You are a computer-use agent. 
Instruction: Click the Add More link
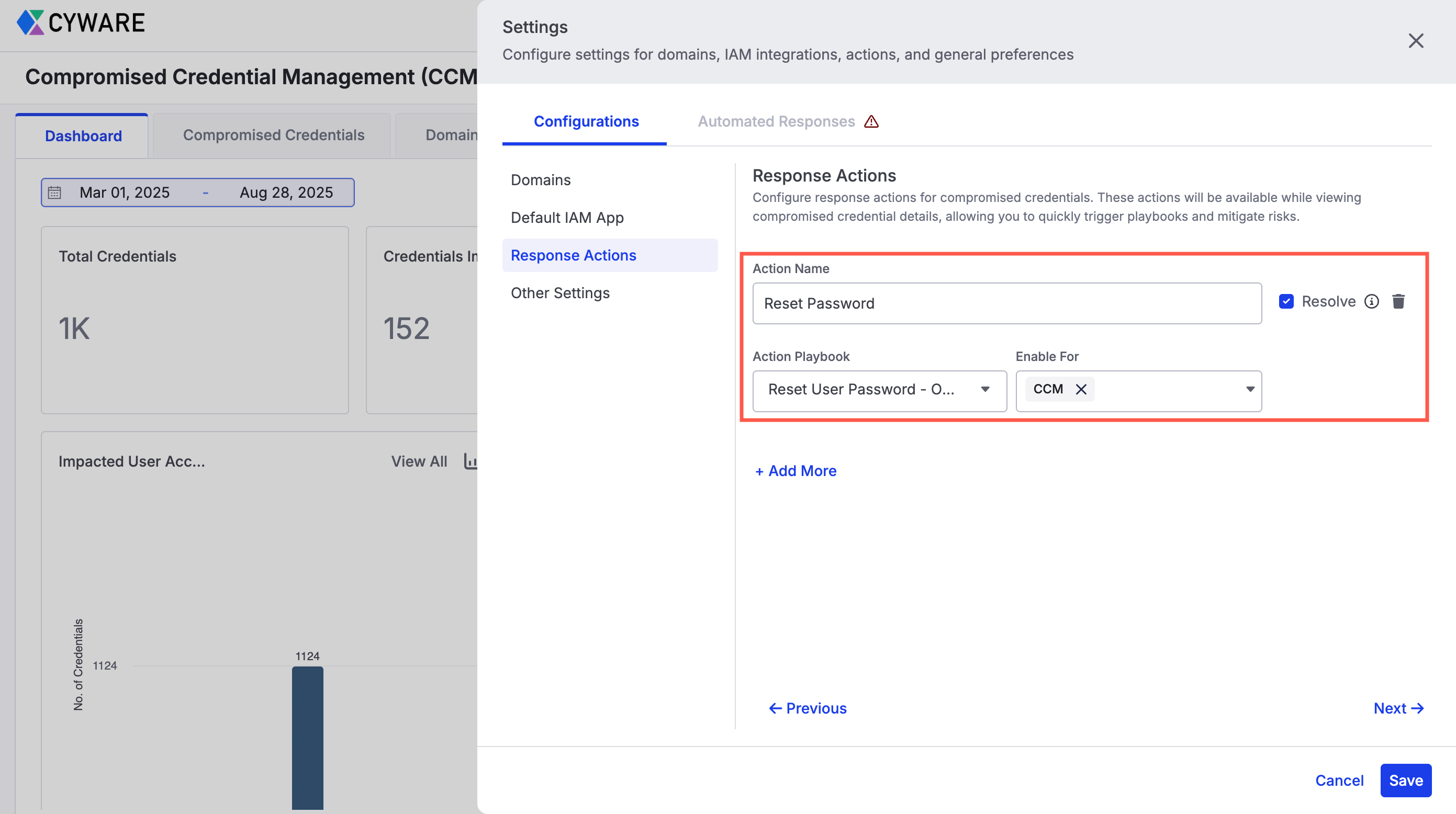coord(796,470)
